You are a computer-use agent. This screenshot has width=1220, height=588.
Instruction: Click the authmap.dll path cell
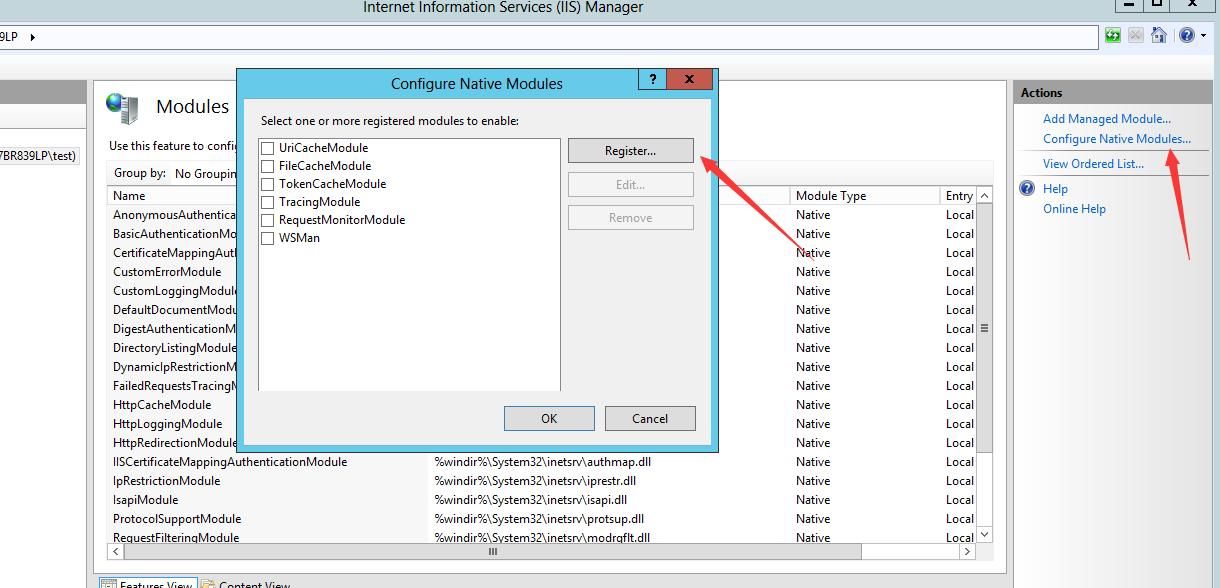tap(543, 462)
